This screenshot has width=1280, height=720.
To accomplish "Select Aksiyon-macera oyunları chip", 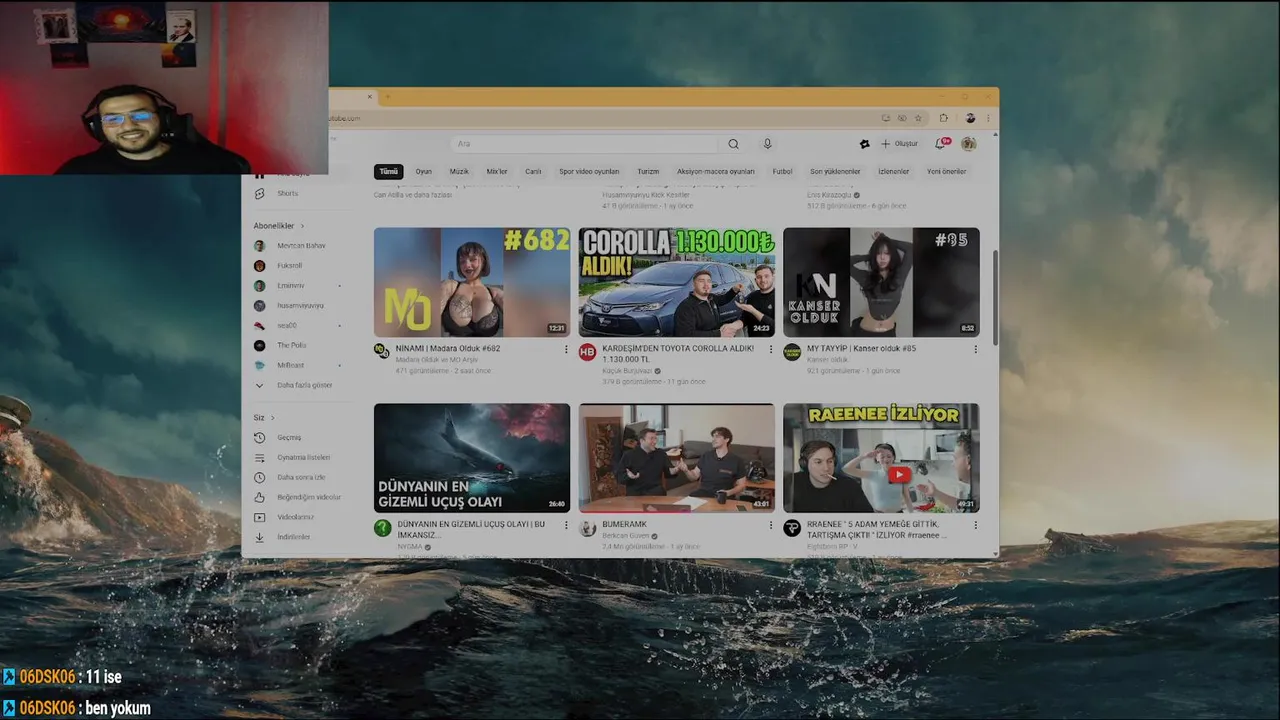I will point(716,171).
